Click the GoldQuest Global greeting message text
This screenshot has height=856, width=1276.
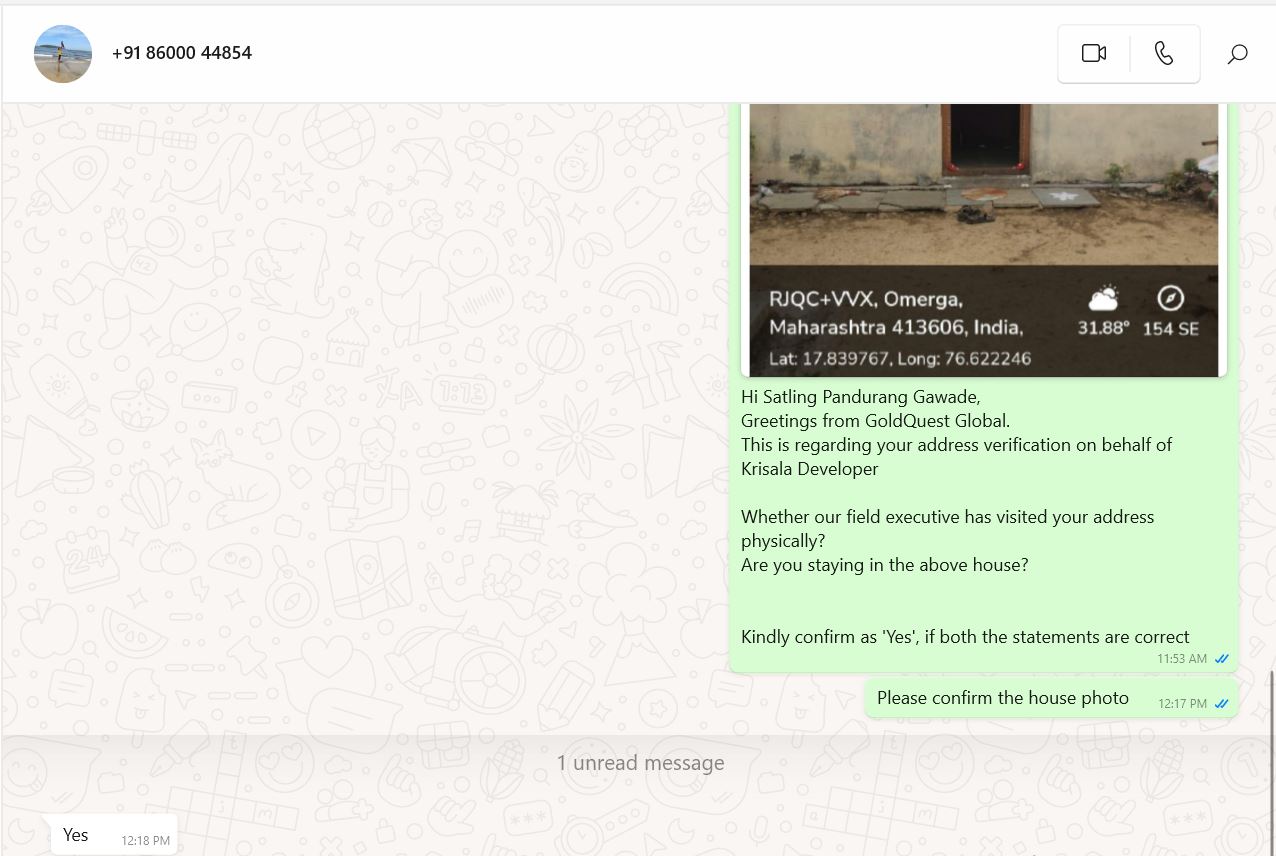[875, 421]
